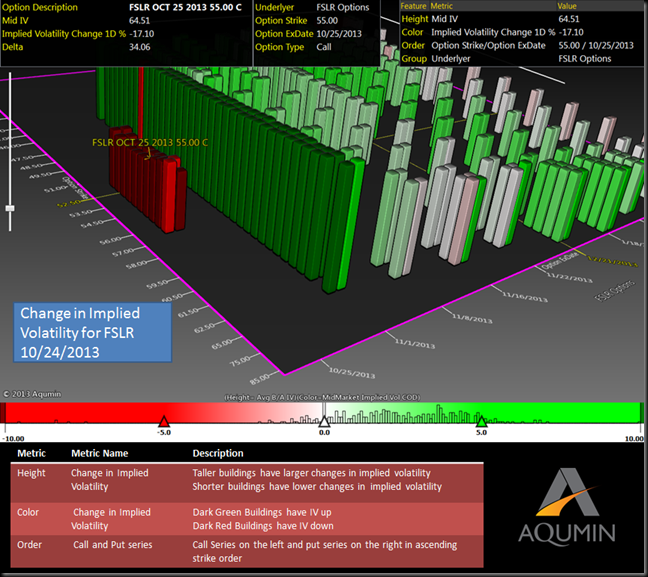Click the Metric Name column header
Viewport: 648px width, 577px height.
(100, 453)
